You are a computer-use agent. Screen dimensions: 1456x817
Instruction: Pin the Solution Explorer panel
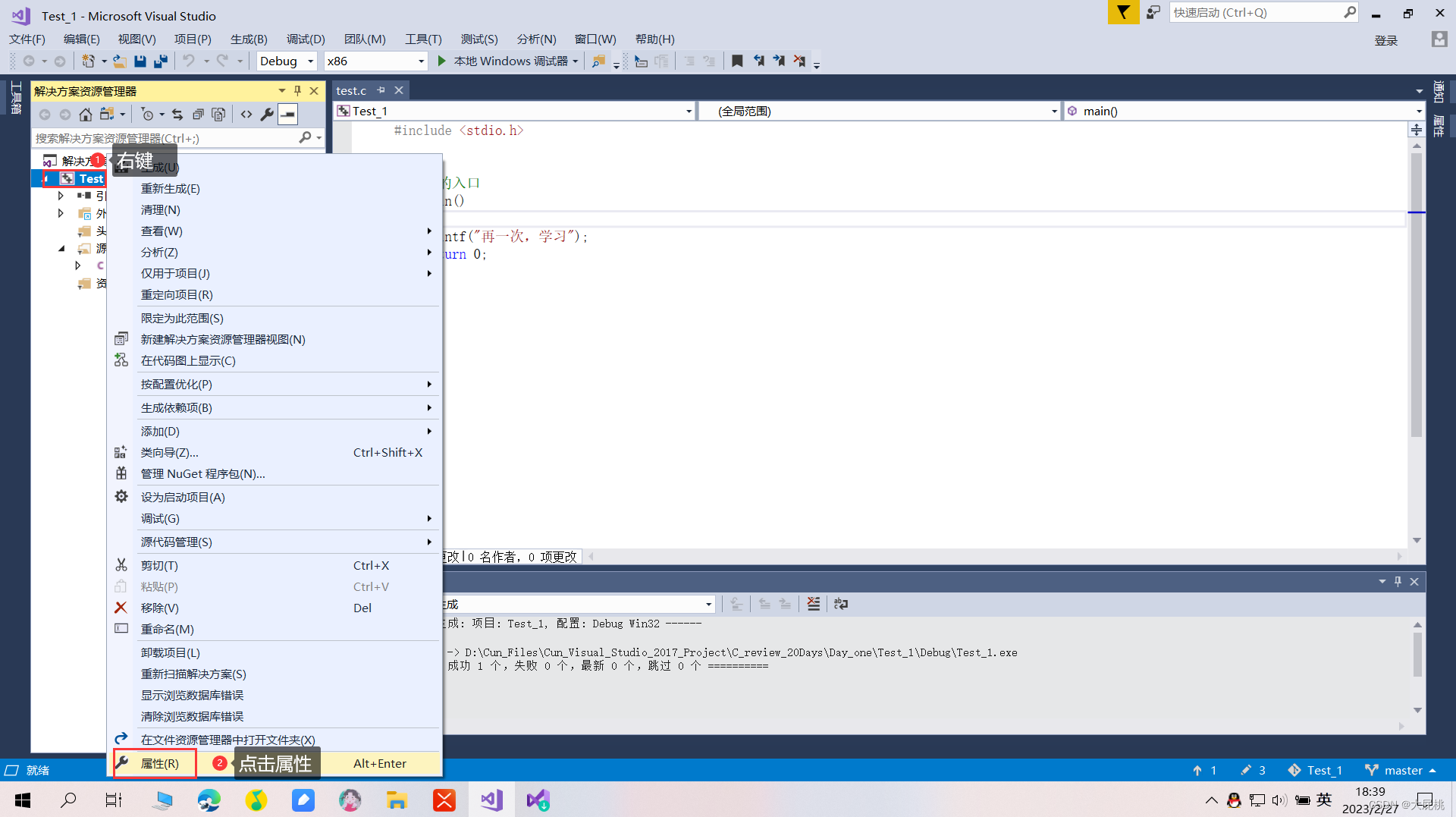(297, 91)
